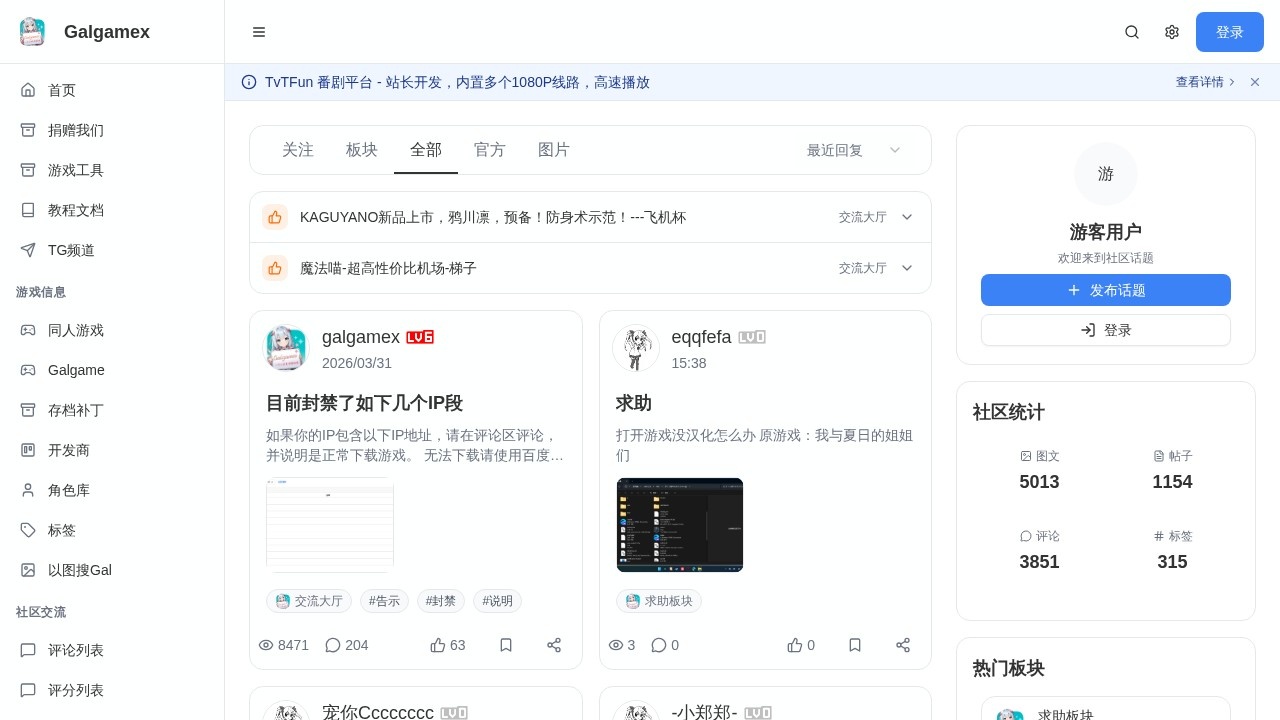Share the 求助 post by eqqfefa
Image resolution: width=1280 pixels, height=720 pixels.
point(903,645)
